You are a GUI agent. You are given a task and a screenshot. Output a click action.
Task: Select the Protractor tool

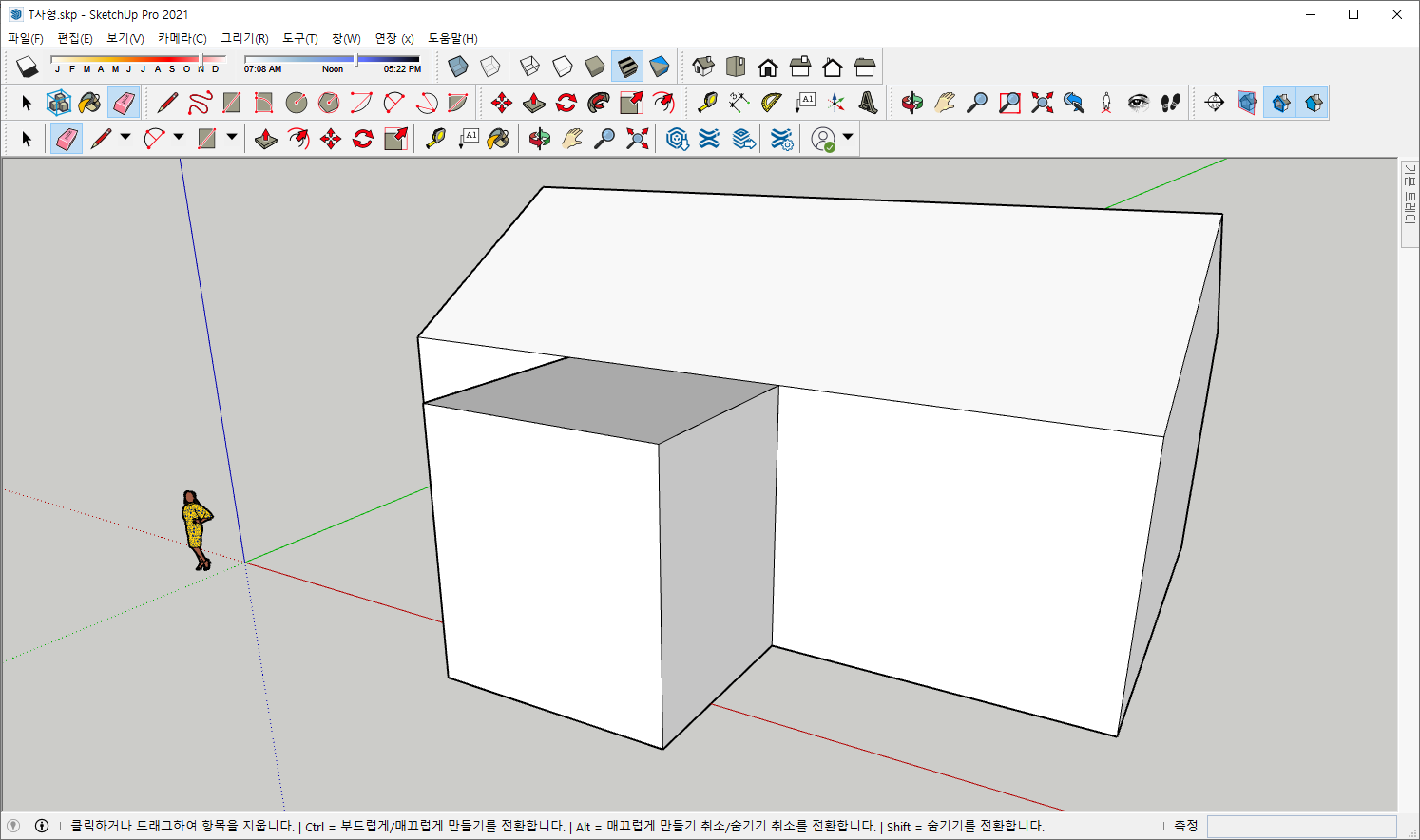(772, 103)
